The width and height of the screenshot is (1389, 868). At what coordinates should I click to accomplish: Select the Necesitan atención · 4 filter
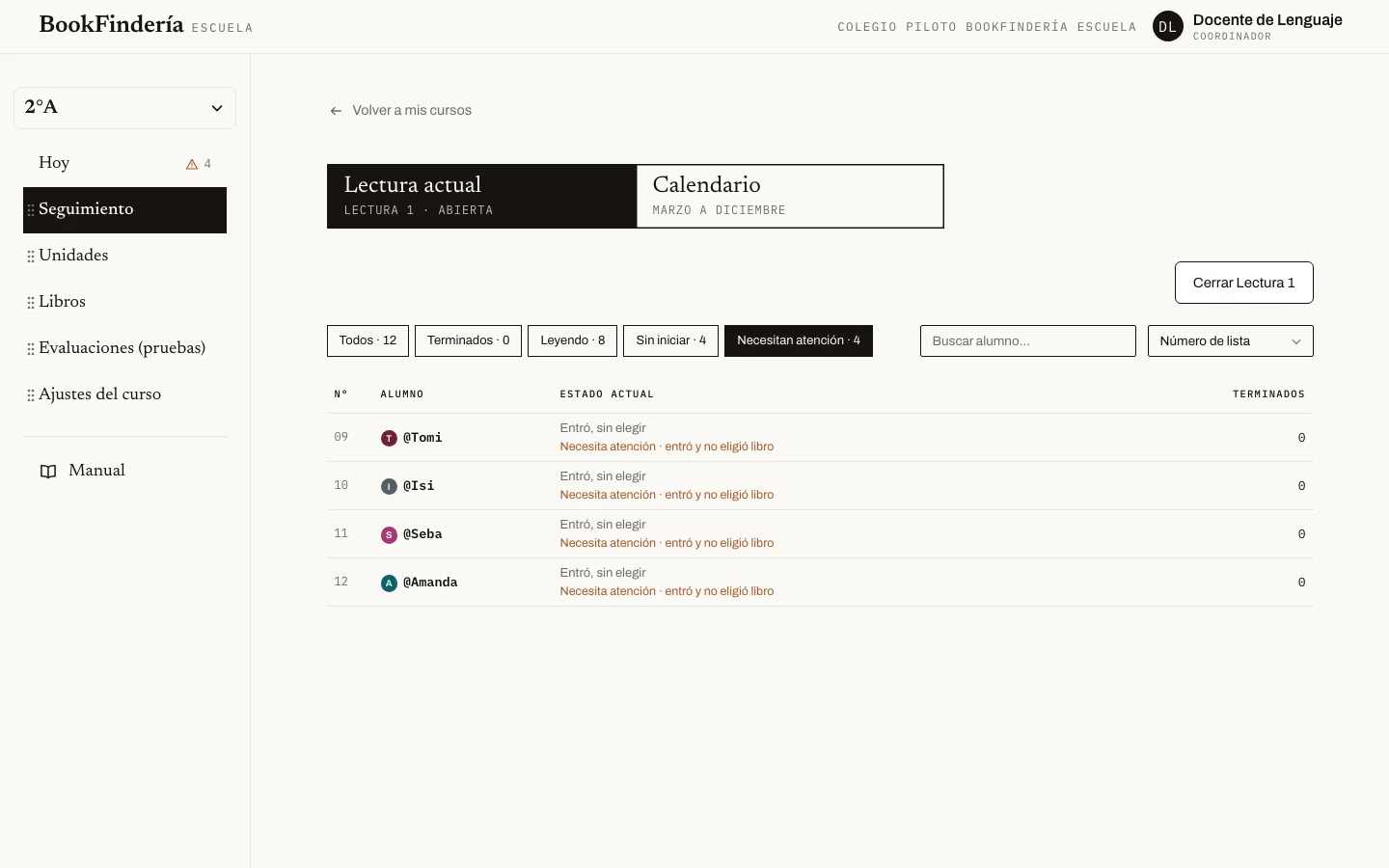799,340
